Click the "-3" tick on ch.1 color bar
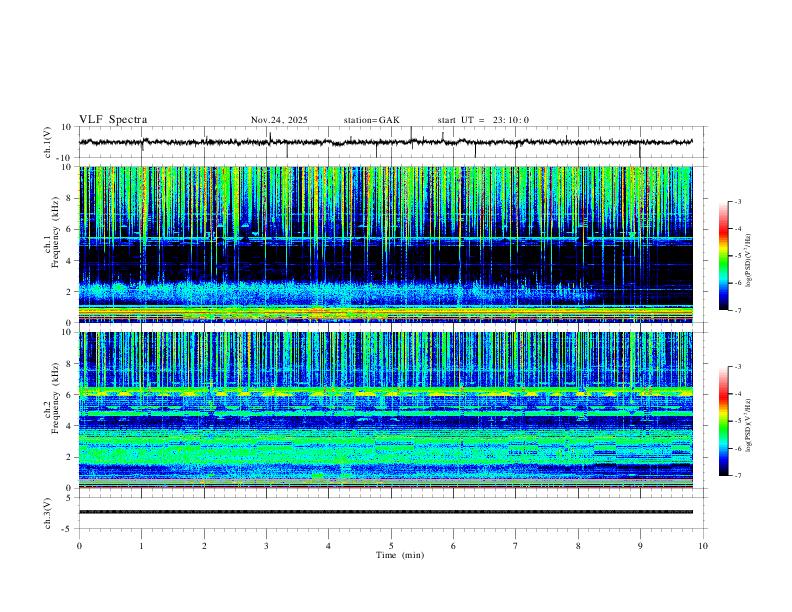The width and height of the screenshot is (792, 612). pyautogui.click(x=737, y=201)
